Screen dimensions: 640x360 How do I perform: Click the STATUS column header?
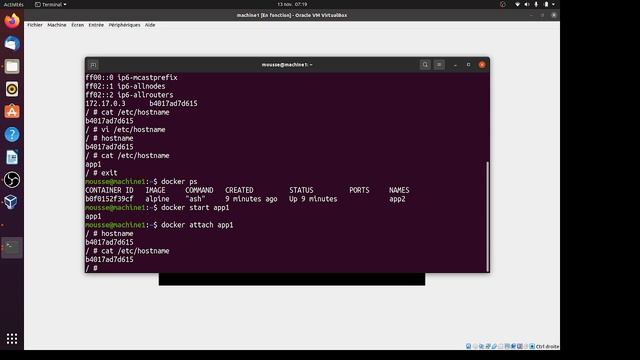point(301,190)
